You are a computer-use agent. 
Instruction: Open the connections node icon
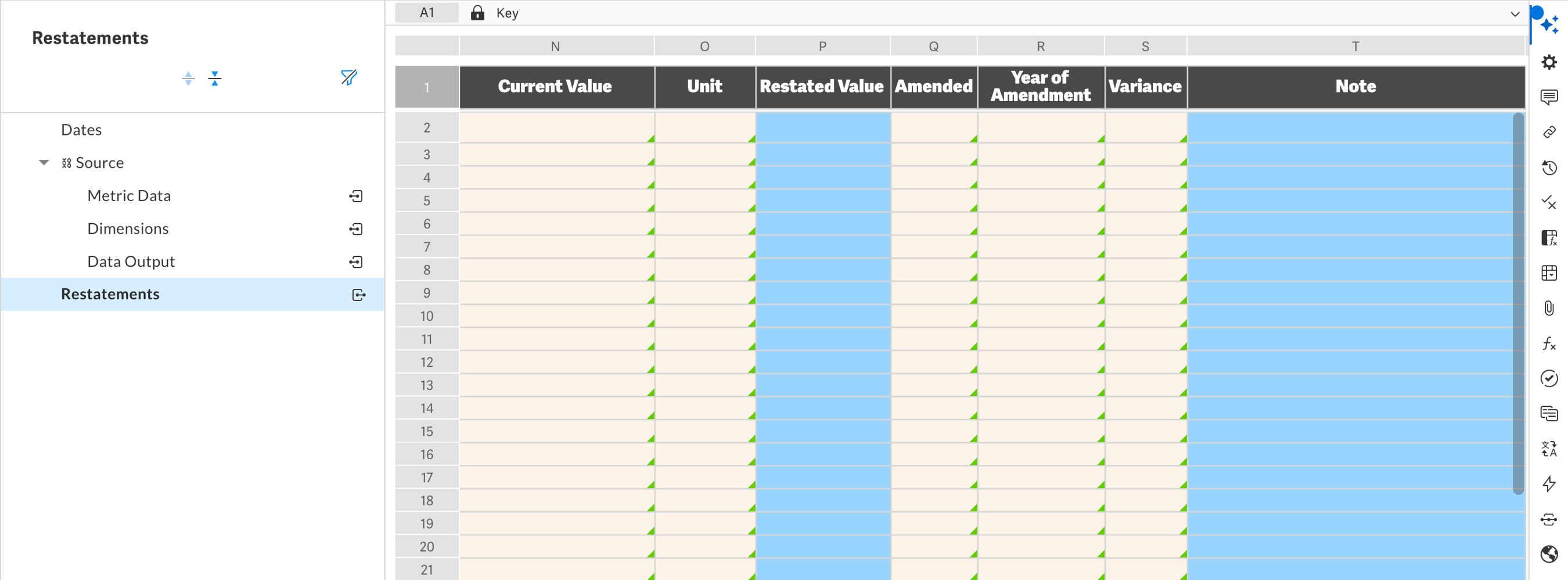click(1549, 519)
